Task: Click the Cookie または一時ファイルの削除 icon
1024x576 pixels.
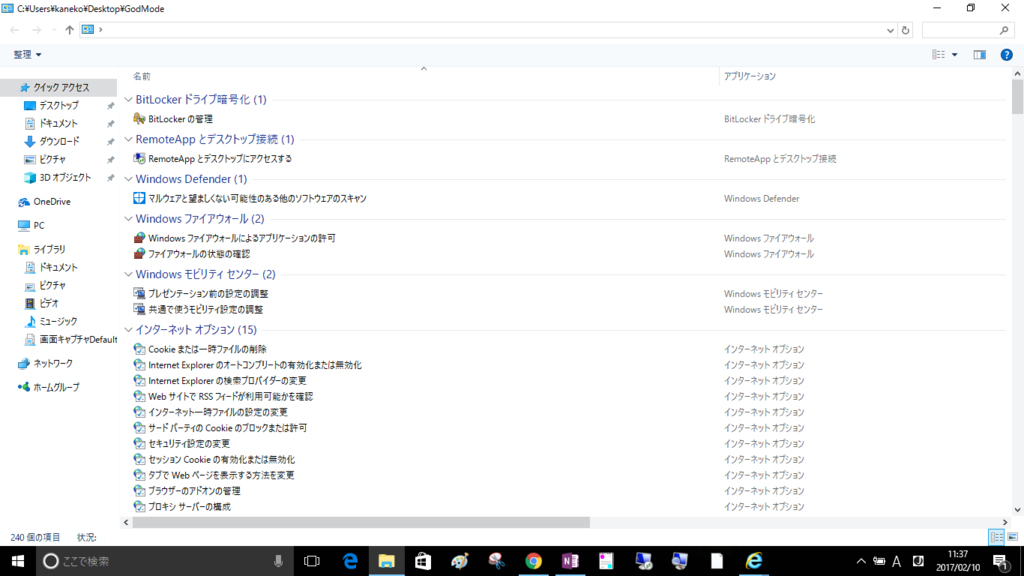Action: pos(139,349)
